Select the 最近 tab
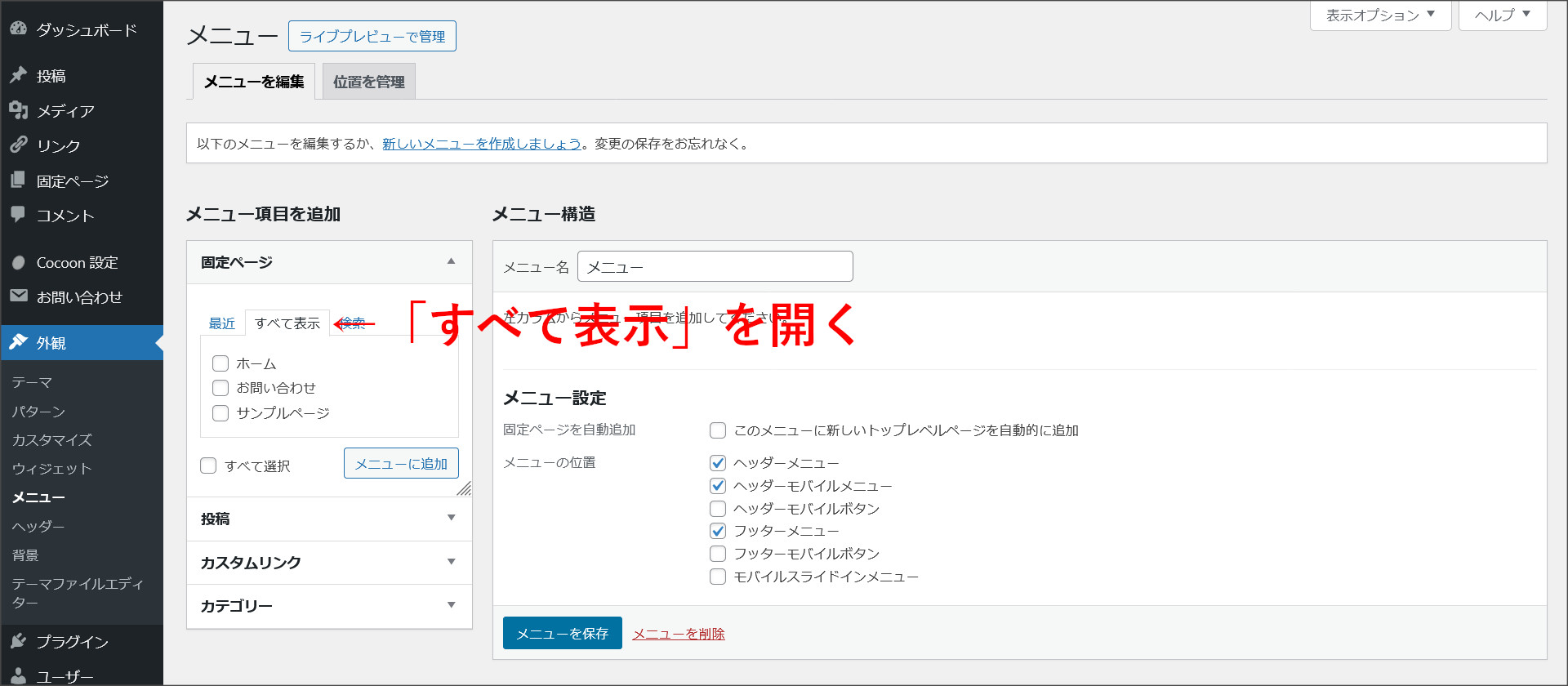This screenshot has width=1568, height=686. (x=222, y=323)
